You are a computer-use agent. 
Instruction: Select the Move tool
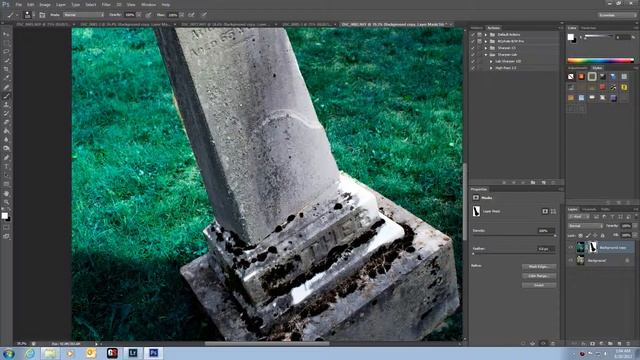click(x=6, y=34)
